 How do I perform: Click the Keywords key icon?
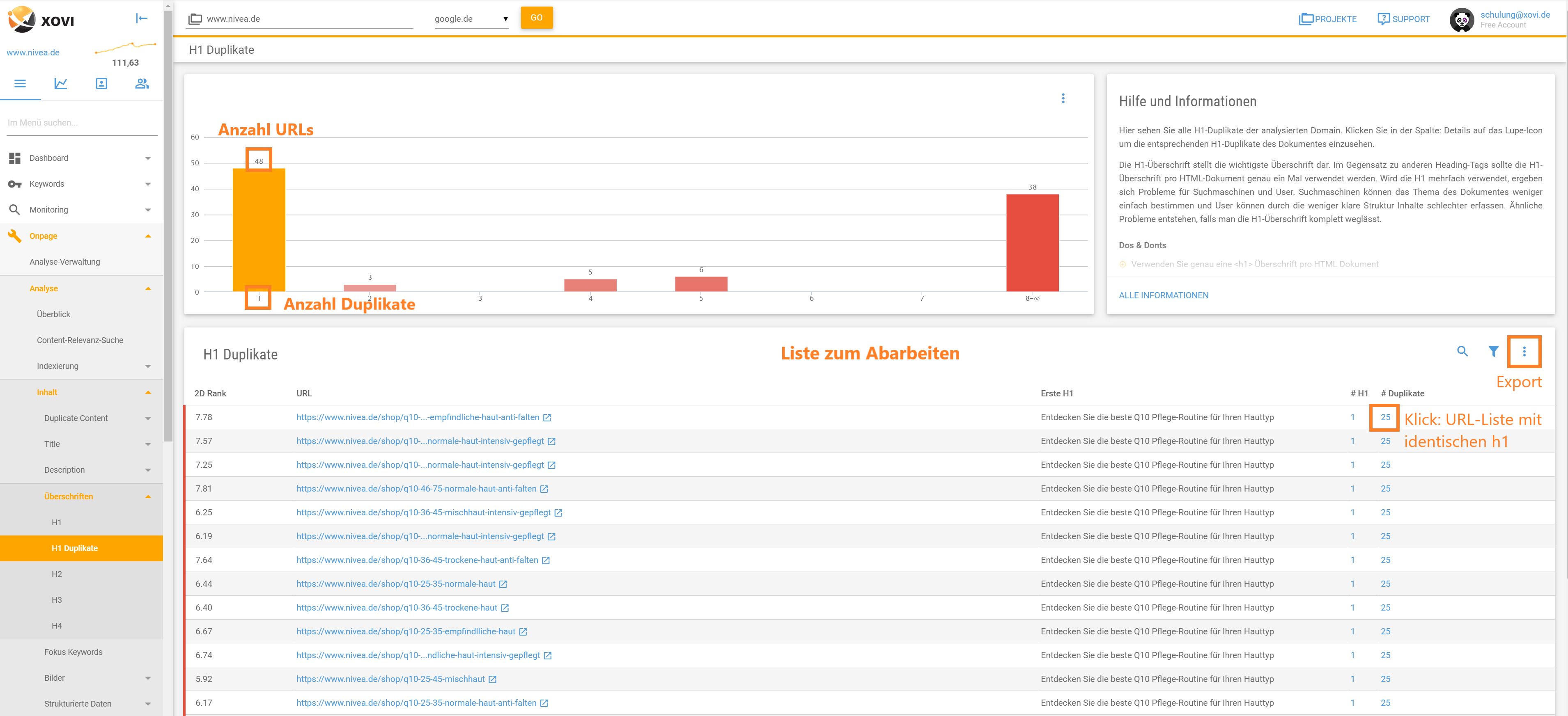pyautogui.click(x=15, y=184)
